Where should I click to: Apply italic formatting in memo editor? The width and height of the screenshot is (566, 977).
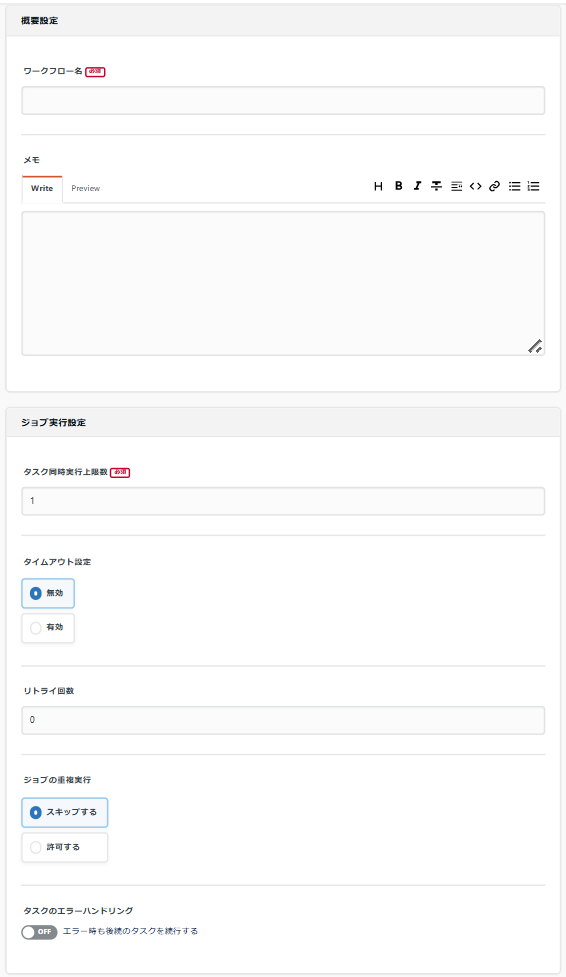(417, 186)
